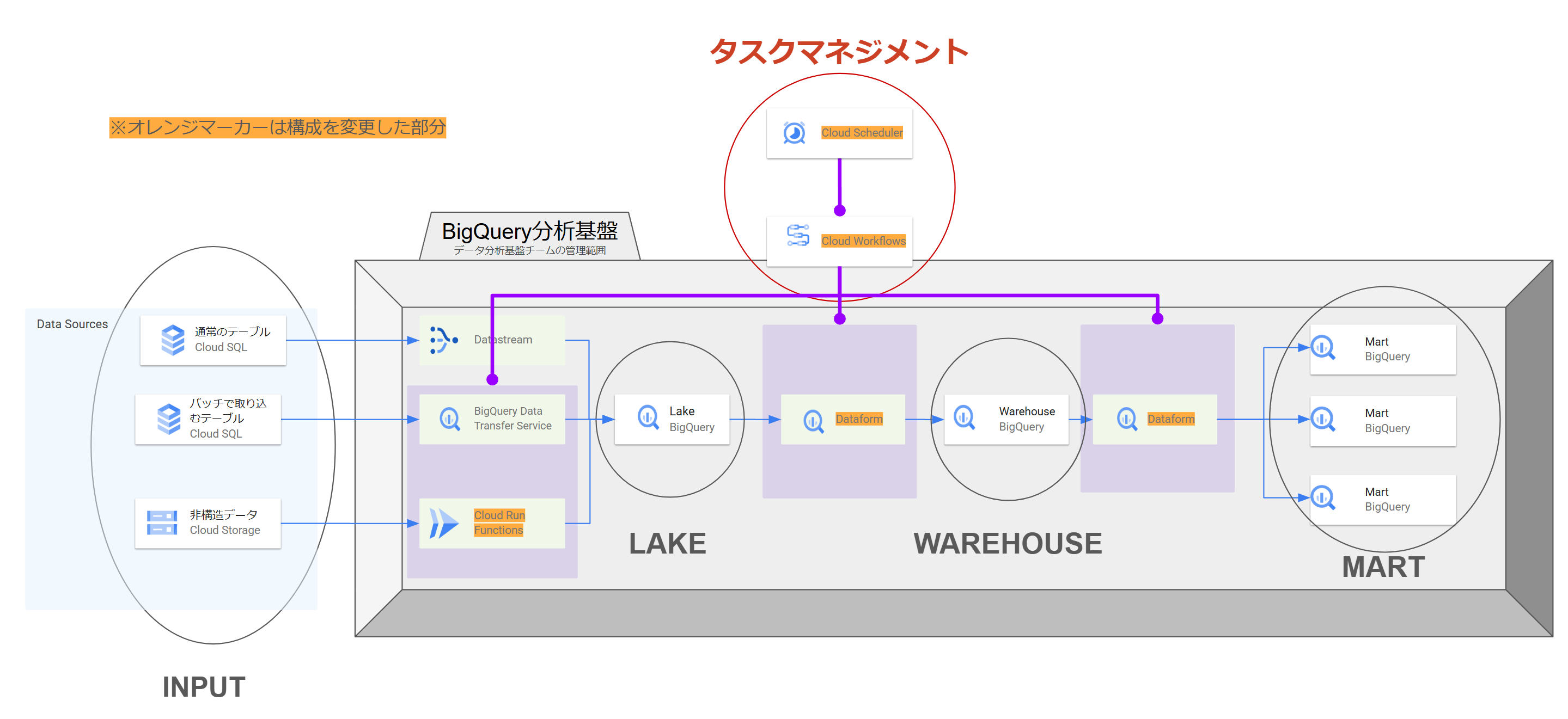The height and width of the screenshot is (719, 1568).
Task: Select the top Mart BigQuery text
Action: point(1387,349)
